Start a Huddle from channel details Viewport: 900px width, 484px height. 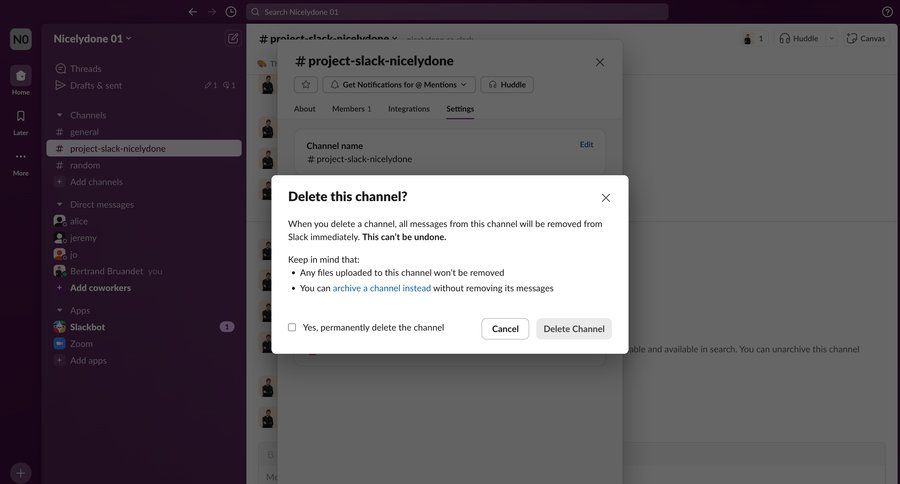coord(507,84)
